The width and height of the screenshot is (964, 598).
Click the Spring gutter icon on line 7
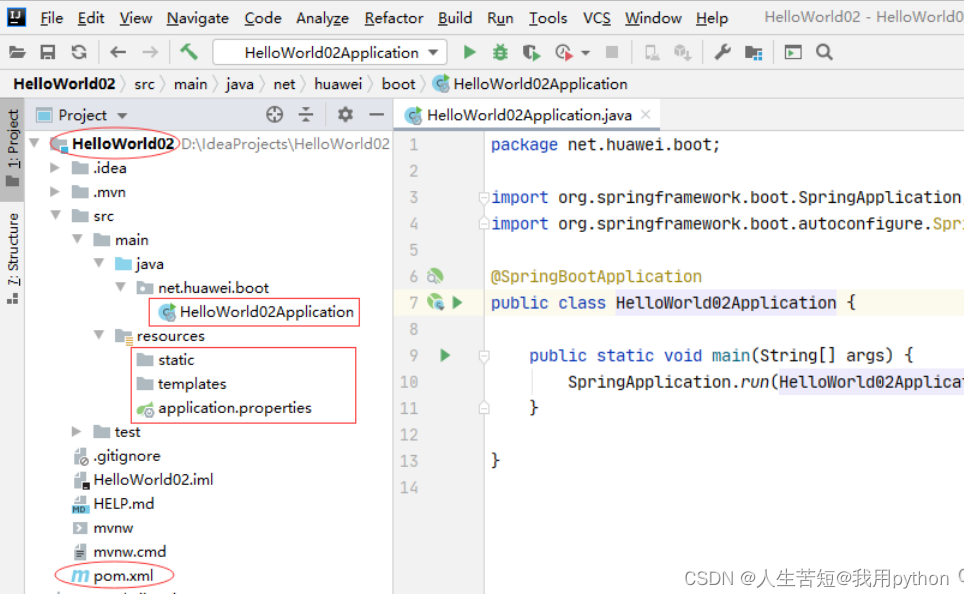435,302
